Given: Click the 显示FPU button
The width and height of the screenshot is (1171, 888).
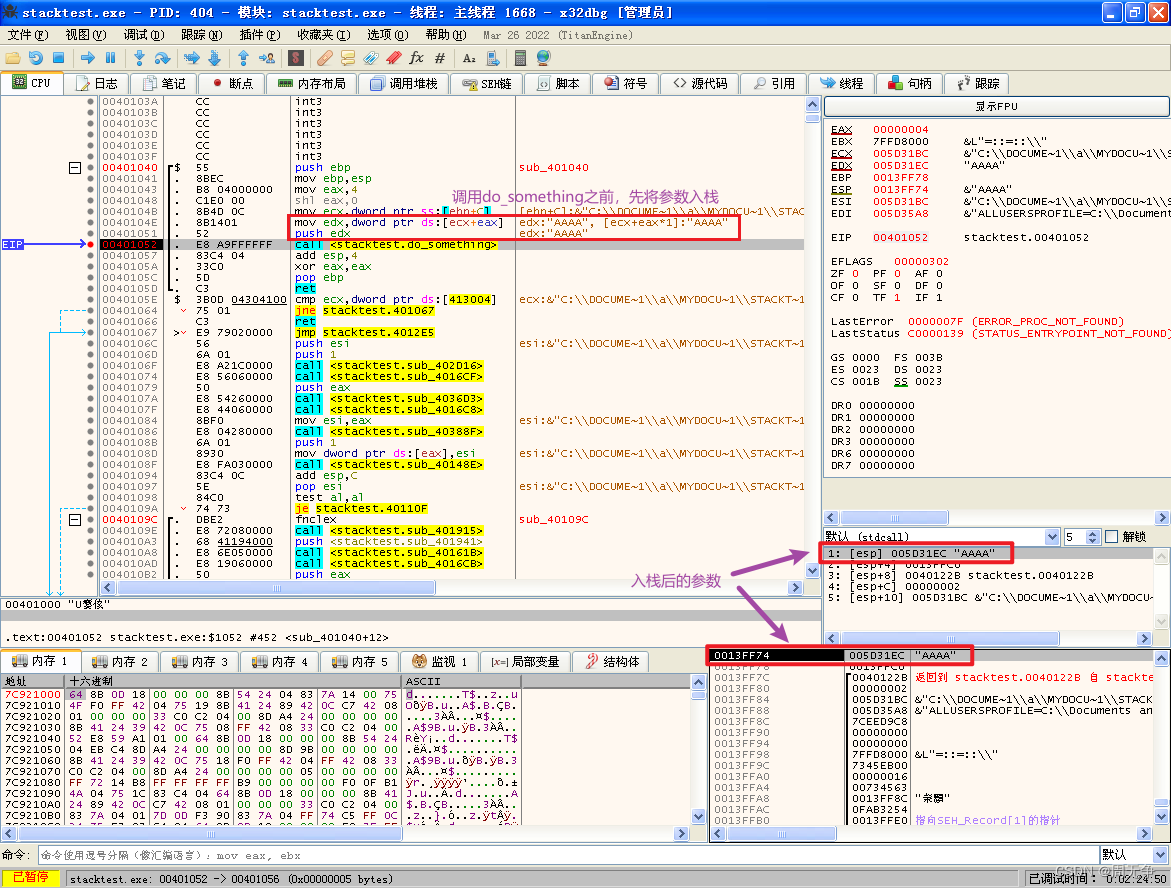Looking at the screenshot, I should click(x=996, y=106).
